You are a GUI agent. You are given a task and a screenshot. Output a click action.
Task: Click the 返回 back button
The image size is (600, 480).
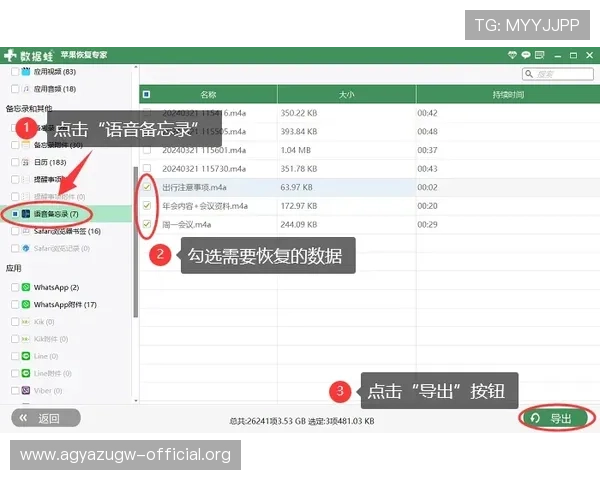[x=46, y=418]
